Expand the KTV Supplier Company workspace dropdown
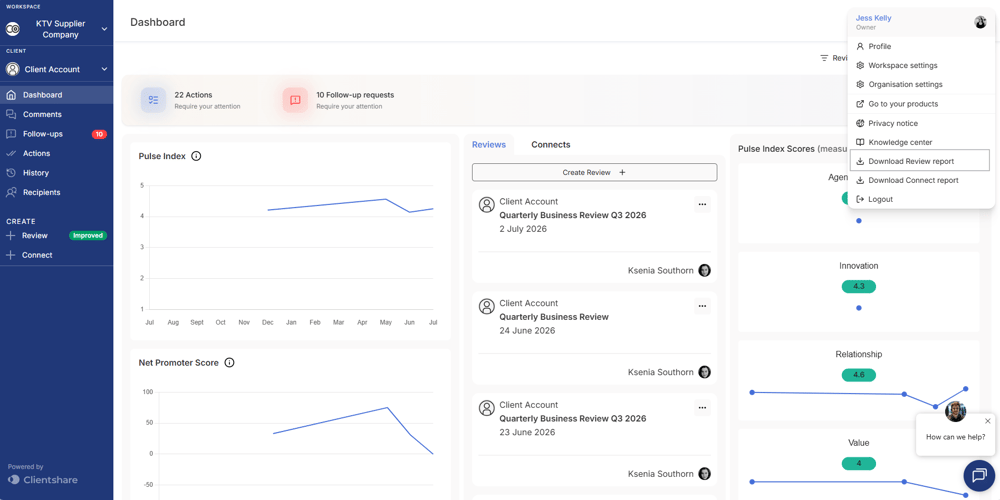 click(105, 29)
